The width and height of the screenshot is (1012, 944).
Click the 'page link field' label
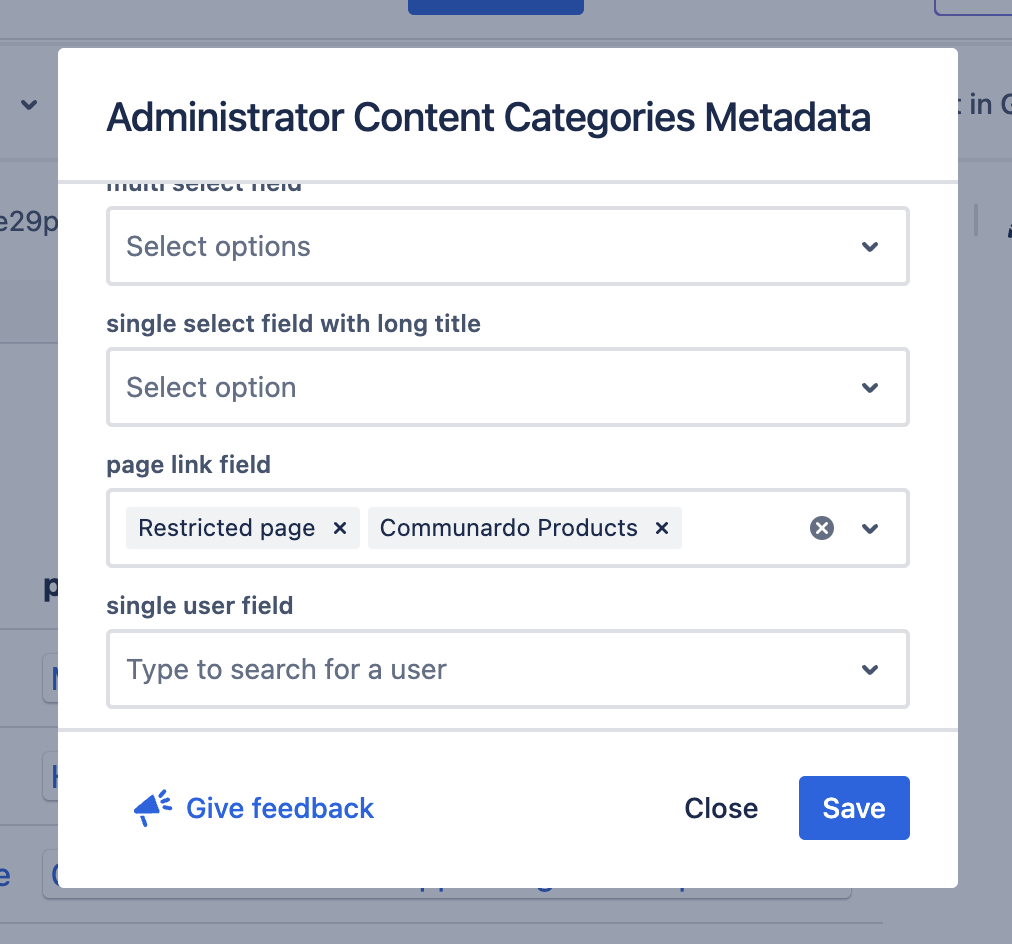188,464
